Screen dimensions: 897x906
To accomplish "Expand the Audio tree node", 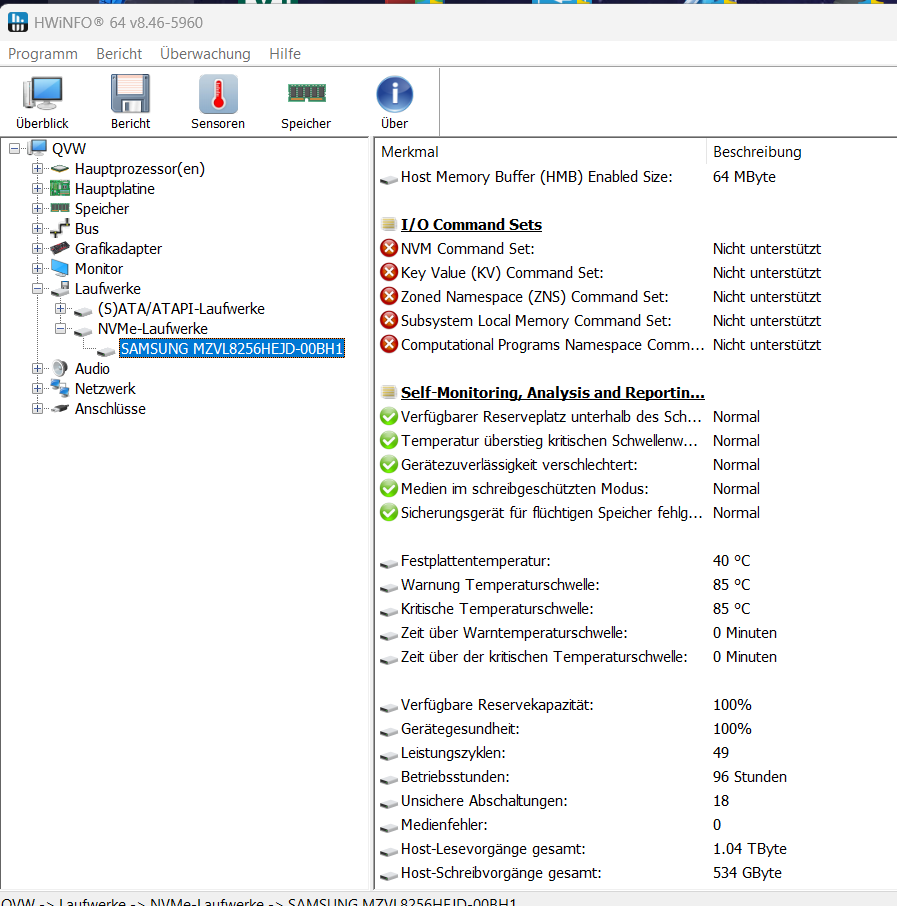I will (38, 369).
